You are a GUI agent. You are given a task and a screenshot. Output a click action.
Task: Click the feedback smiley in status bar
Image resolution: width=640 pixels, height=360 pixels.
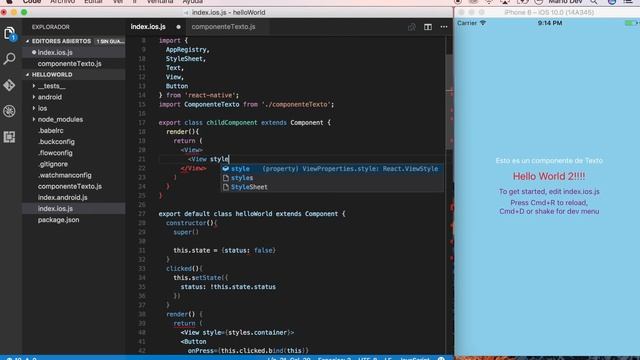(441, 358)
